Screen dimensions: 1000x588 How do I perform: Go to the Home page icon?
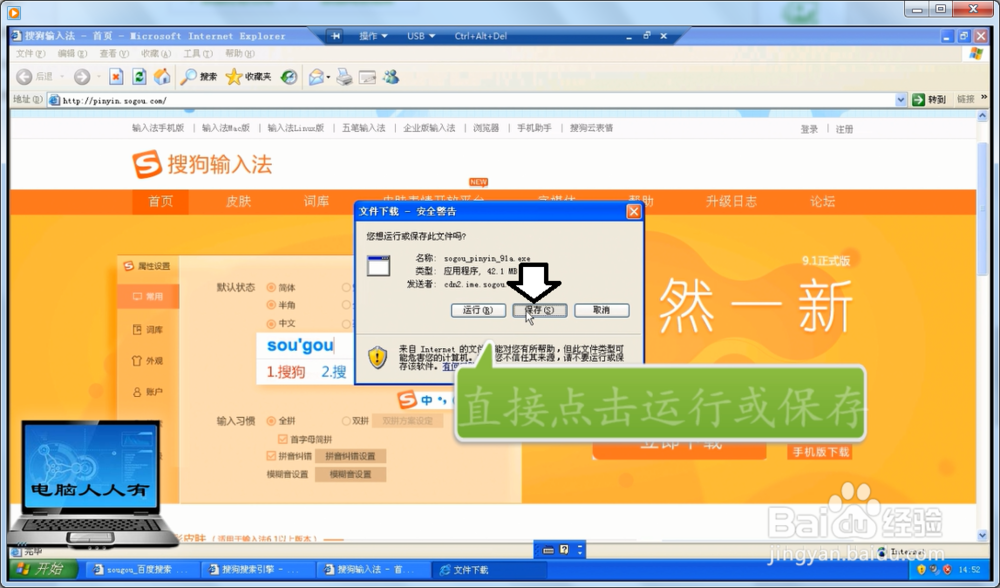[x=163, y=77]
